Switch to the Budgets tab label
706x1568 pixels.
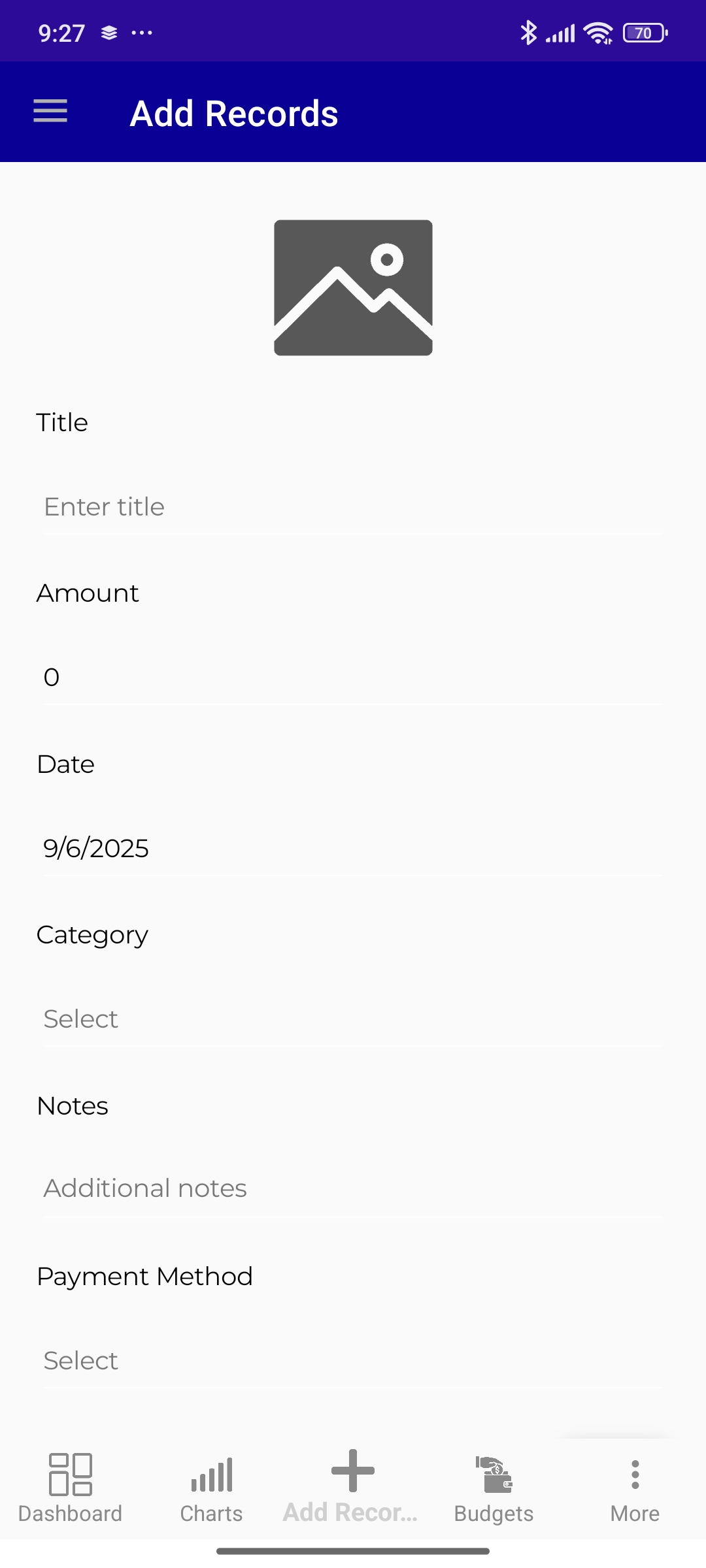click(494, 1514)
